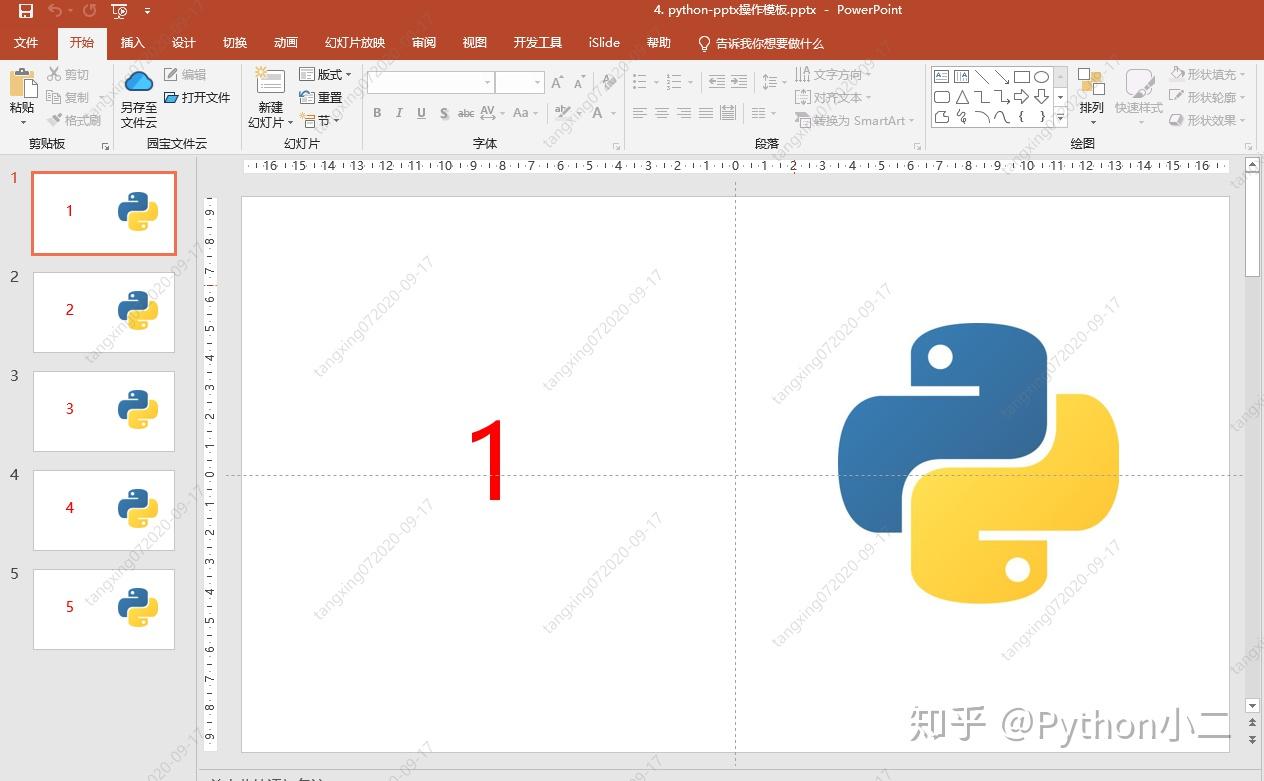This screenshot has width=1264, height=781.
Task: Select slide 3 thumbnail in the slide panel
Action: (103, 411)
